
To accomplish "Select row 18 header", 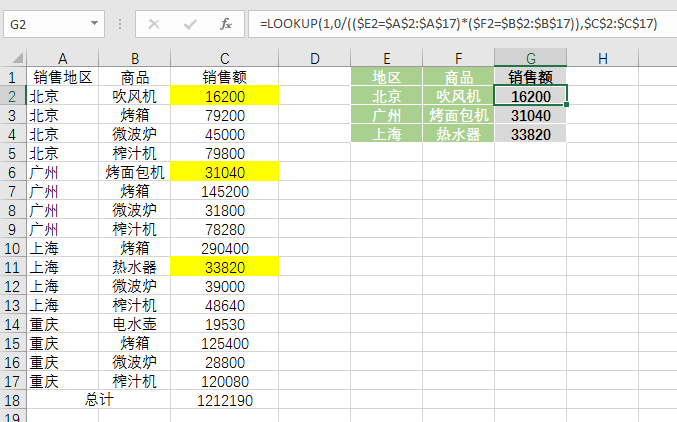I will tap(13, 400).
